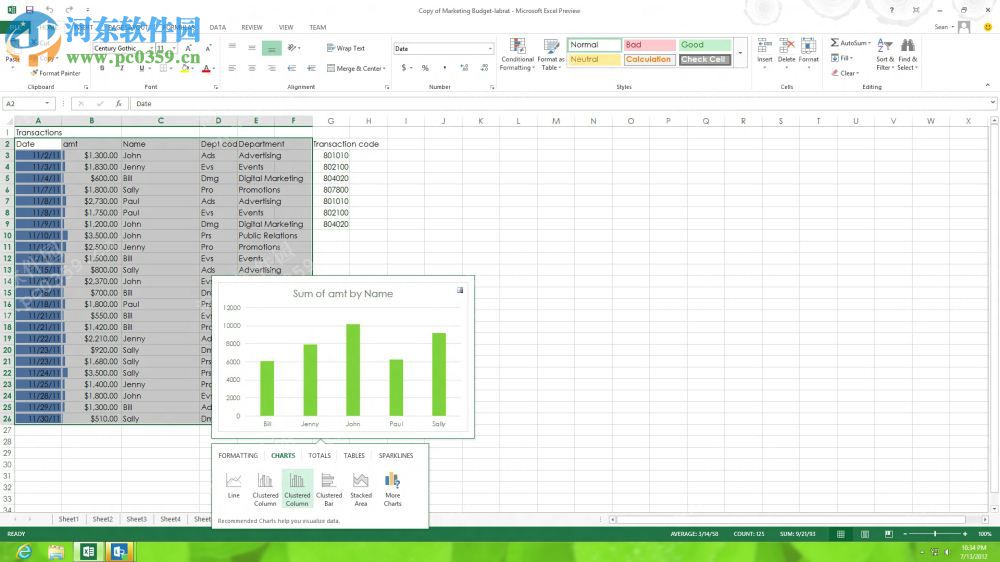Click Increase Indent button
Viewport: 1000px width, 562px height.
click(311, 68)
